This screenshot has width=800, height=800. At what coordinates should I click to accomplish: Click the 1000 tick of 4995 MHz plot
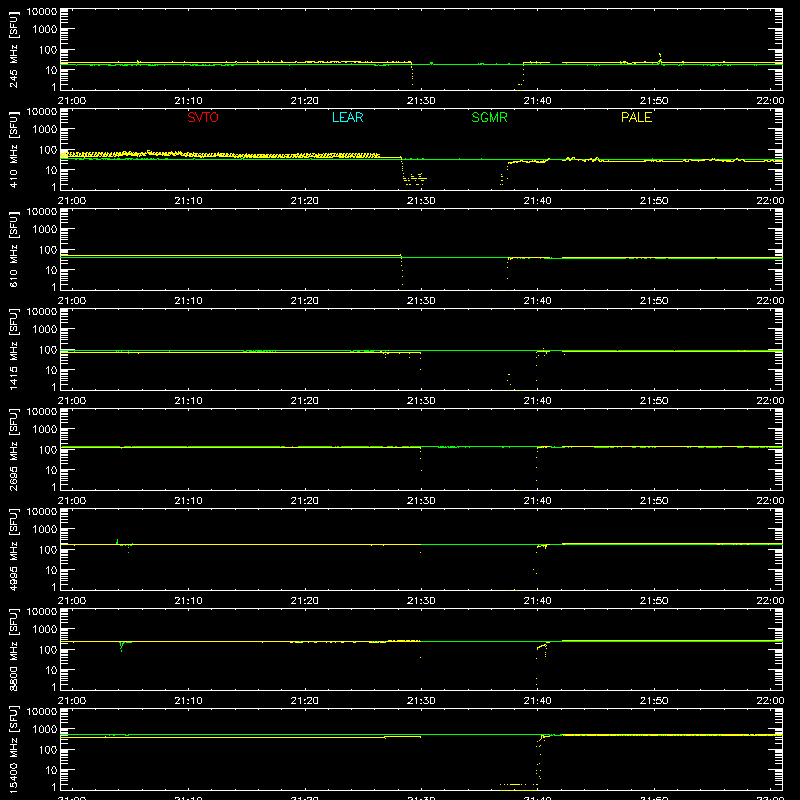click(x=45, y=529)
